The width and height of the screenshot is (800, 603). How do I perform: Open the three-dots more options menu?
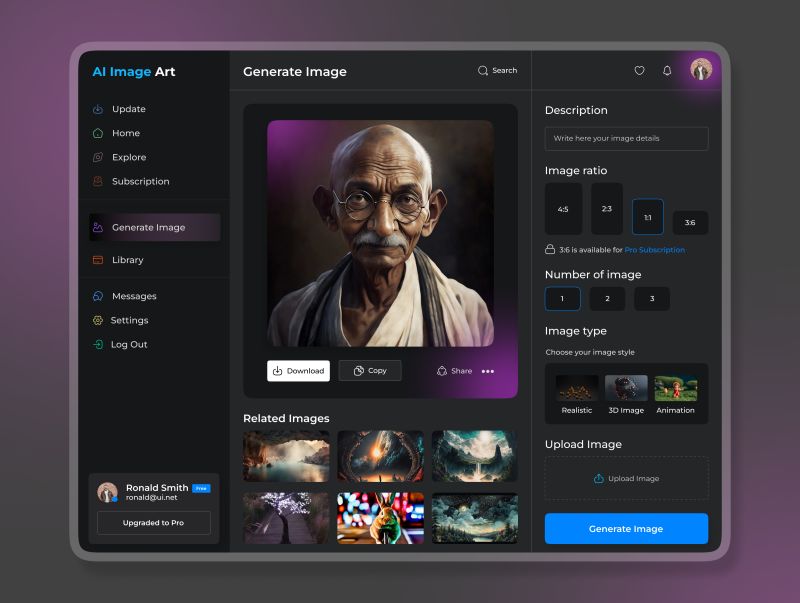tap(488, 371)
